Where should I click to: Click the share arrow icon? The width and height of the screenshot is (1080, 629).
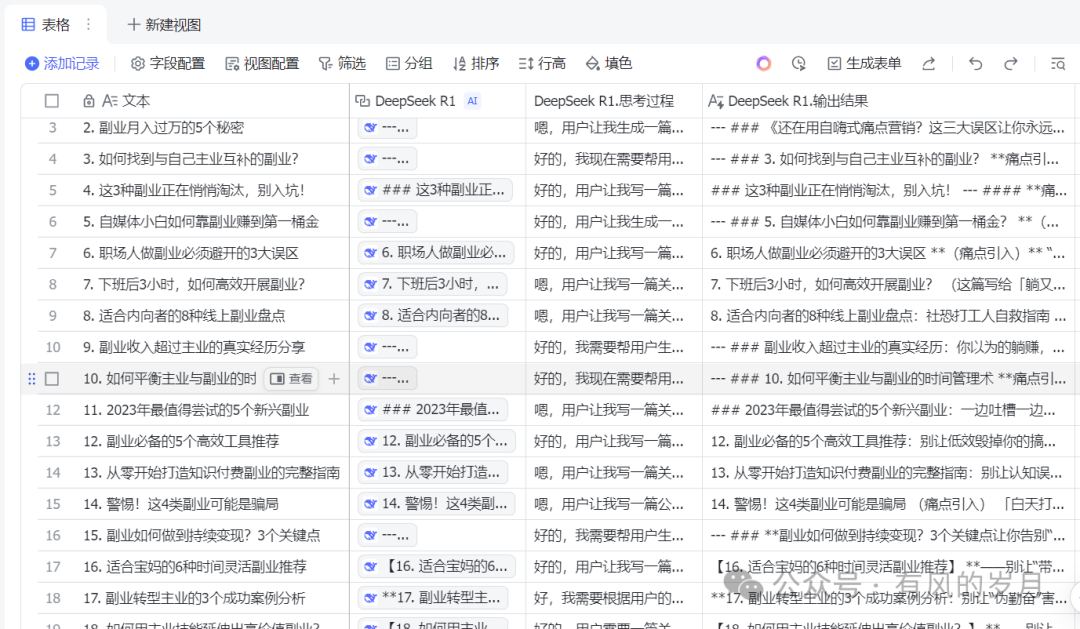pyautogui.click(x=928, y=63)
